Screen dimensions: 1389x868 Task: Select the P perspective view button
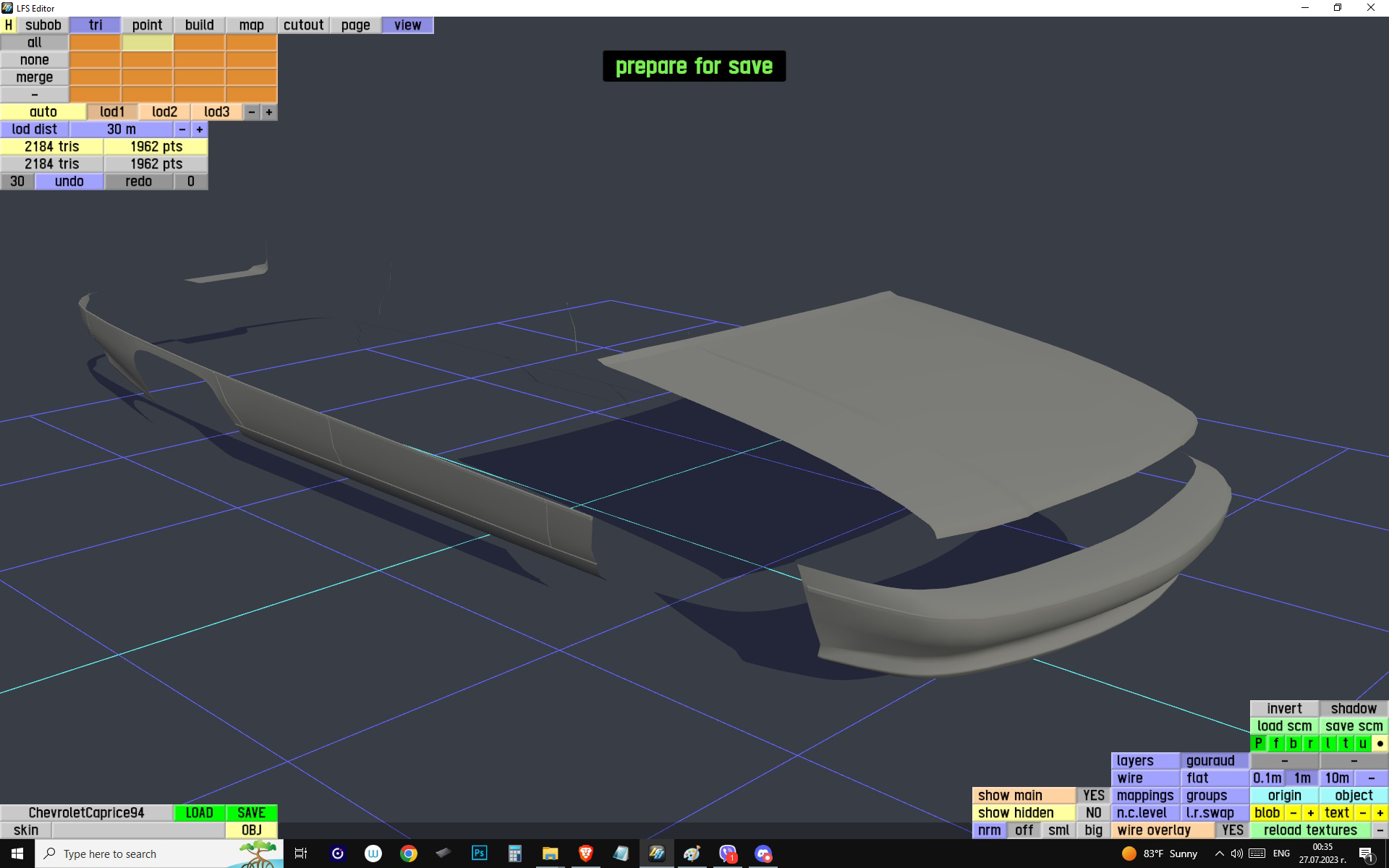1259,744
